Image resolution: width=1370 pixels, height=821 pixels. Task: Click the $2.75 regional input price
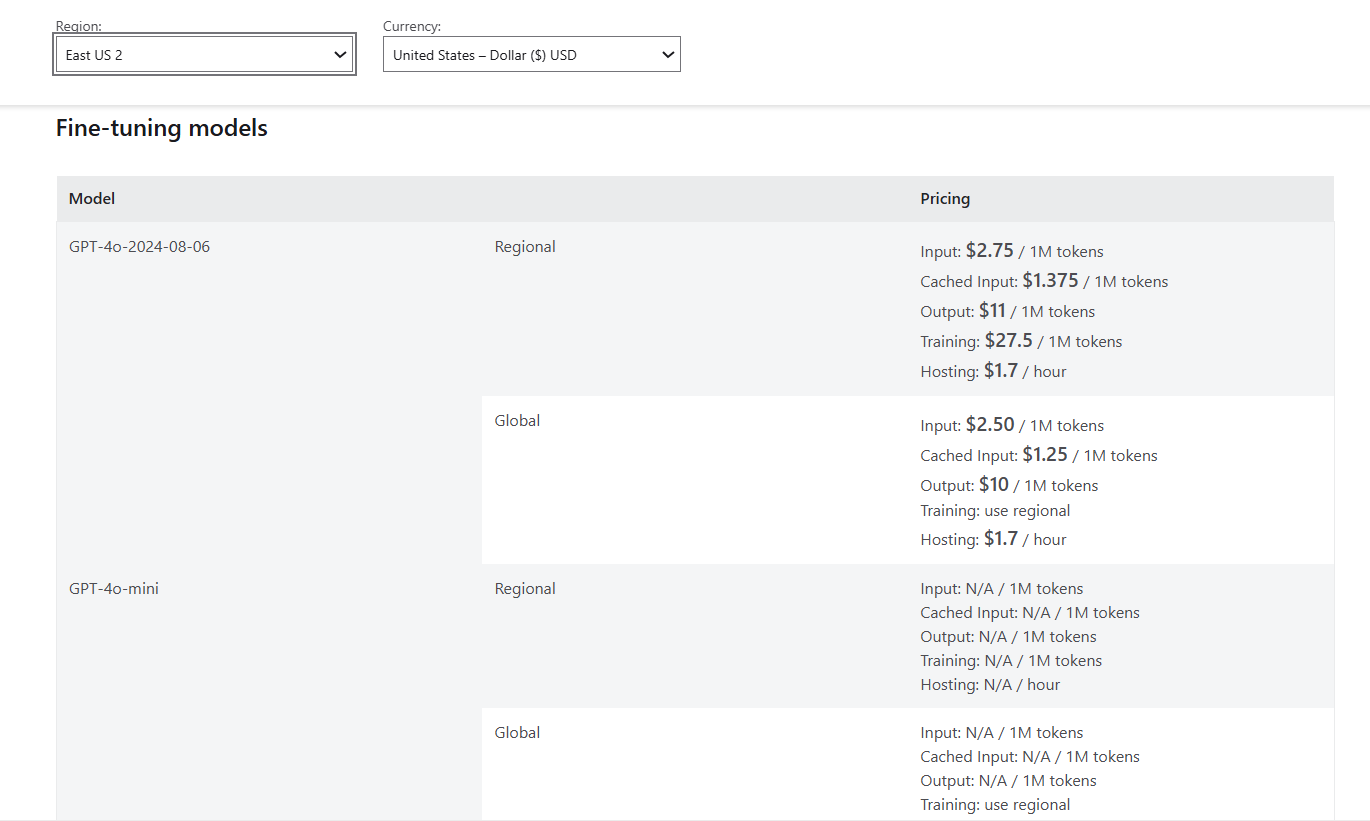click(x=989, y=251)
